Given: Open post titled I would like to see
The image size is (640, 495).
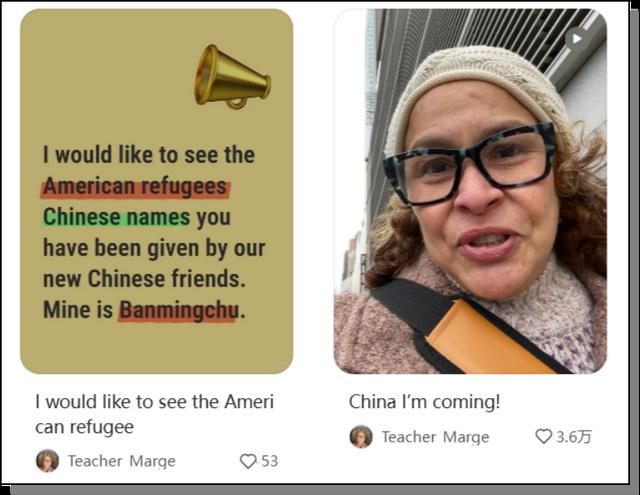Looking at the screenshot, I should click(154, 414).
